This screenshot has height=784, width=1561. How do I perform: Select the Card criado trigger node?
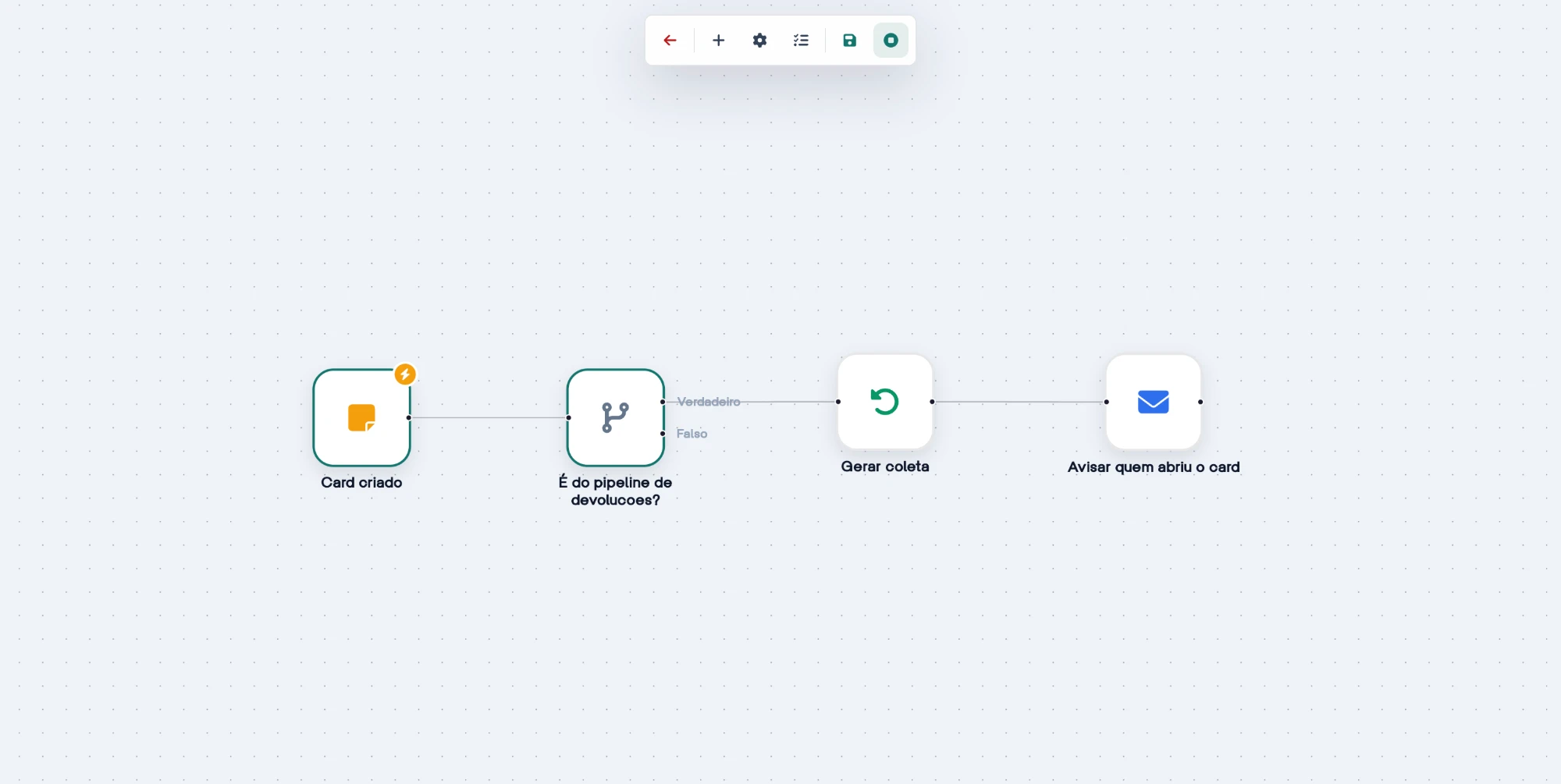tap(361, 417)
